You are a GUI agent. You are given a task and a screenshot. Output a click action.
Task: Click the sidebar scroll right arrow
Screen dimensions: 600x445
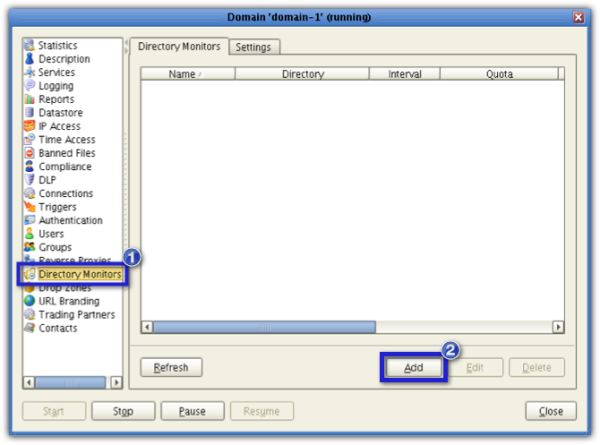point(116,382)
